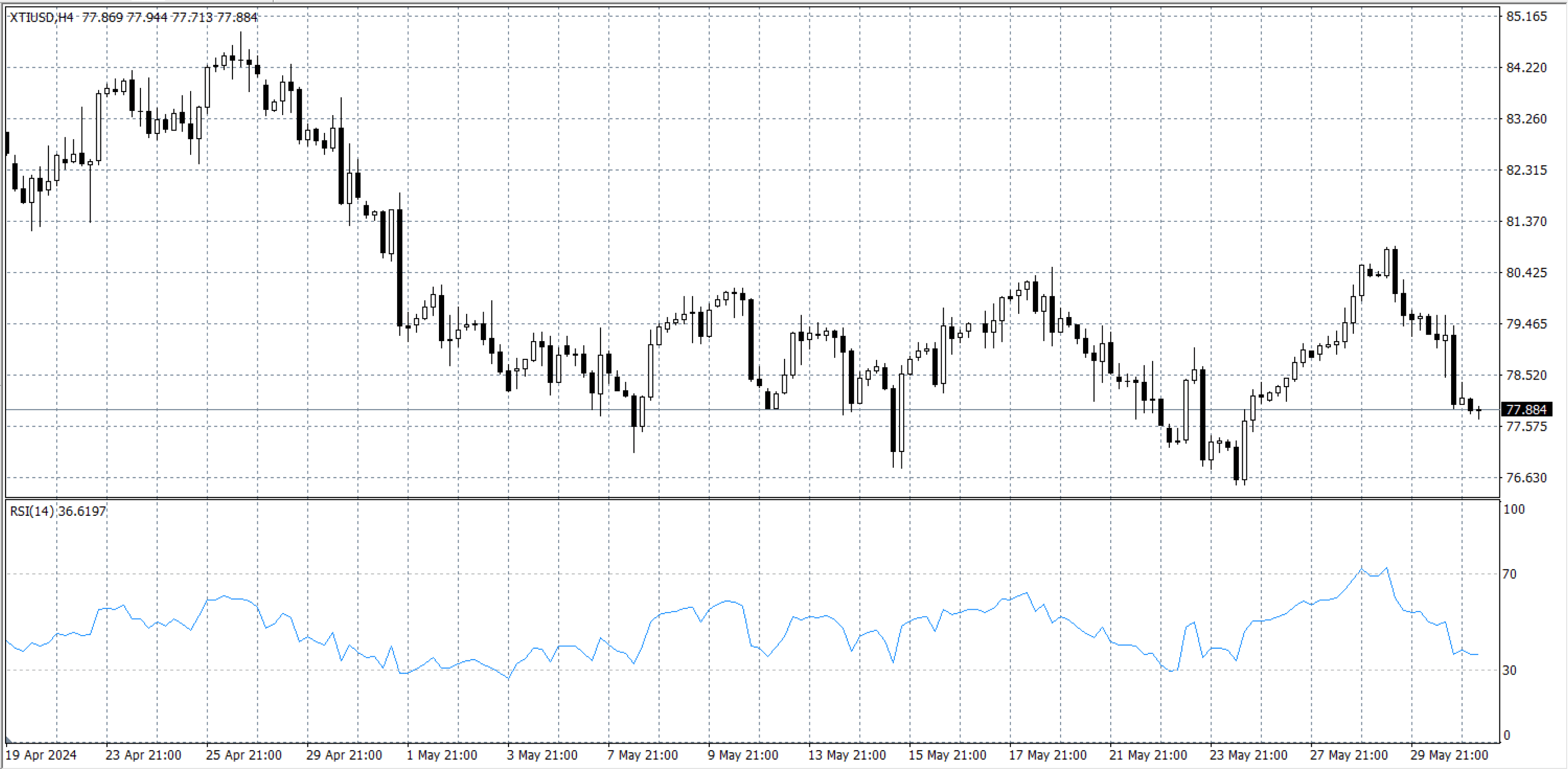Click the 1 May 21:00 time label
Viewport: 1568px width, 769px height.
442,755
